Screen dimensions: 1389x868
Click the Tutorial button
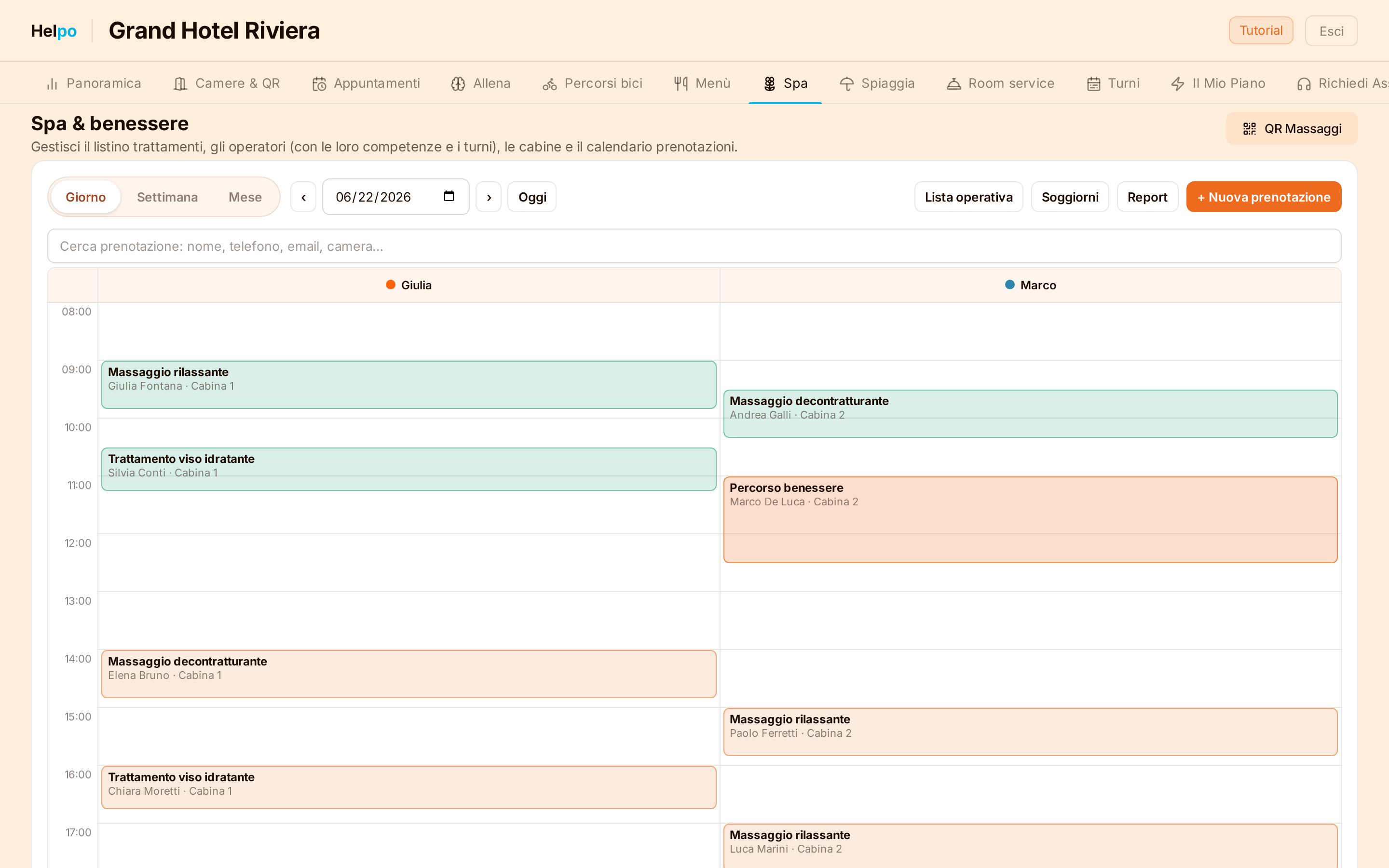click(x=1260, y=30)
